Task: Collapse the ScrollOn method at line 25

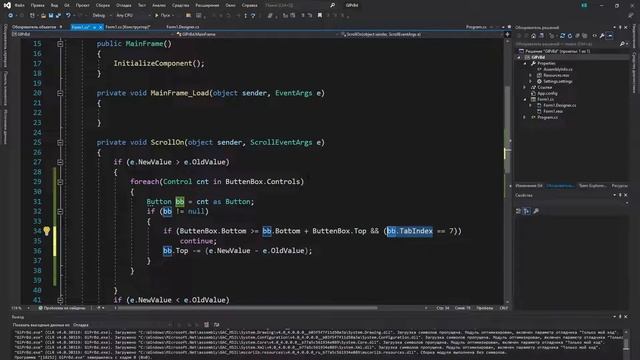Action: pos(60,142)
